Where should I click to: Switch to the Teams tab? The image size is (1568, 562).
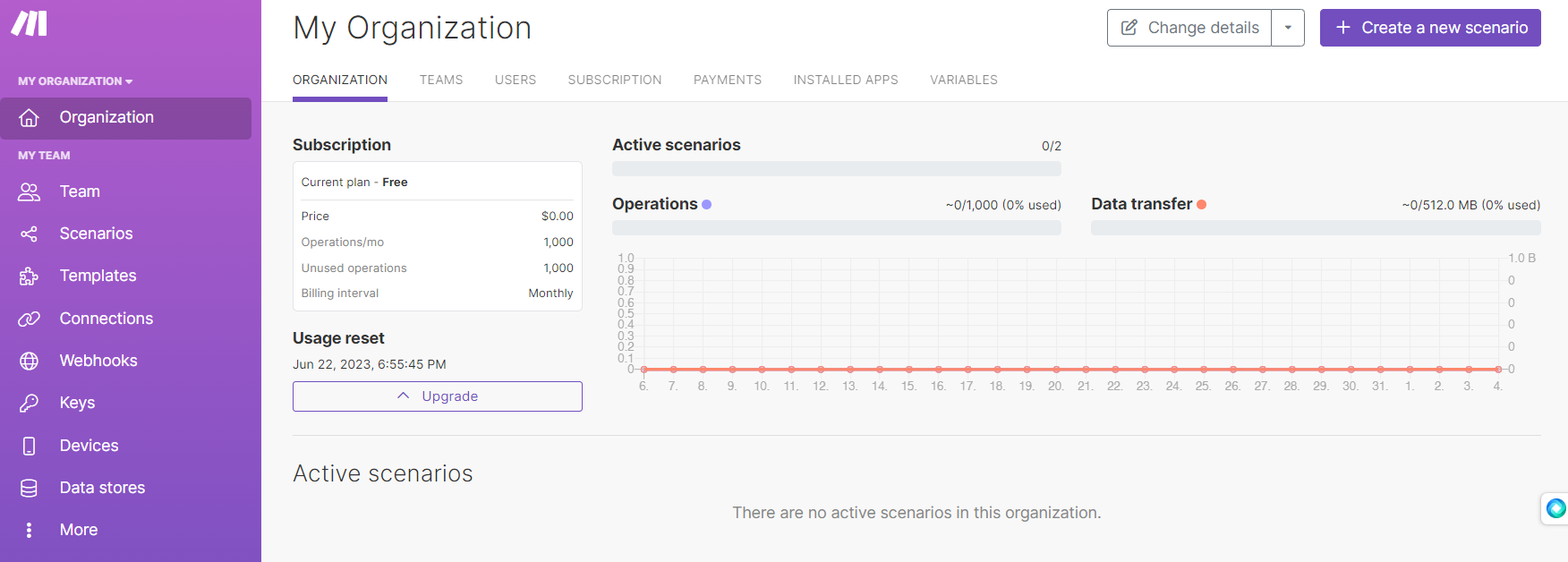(x=441, y=80)
